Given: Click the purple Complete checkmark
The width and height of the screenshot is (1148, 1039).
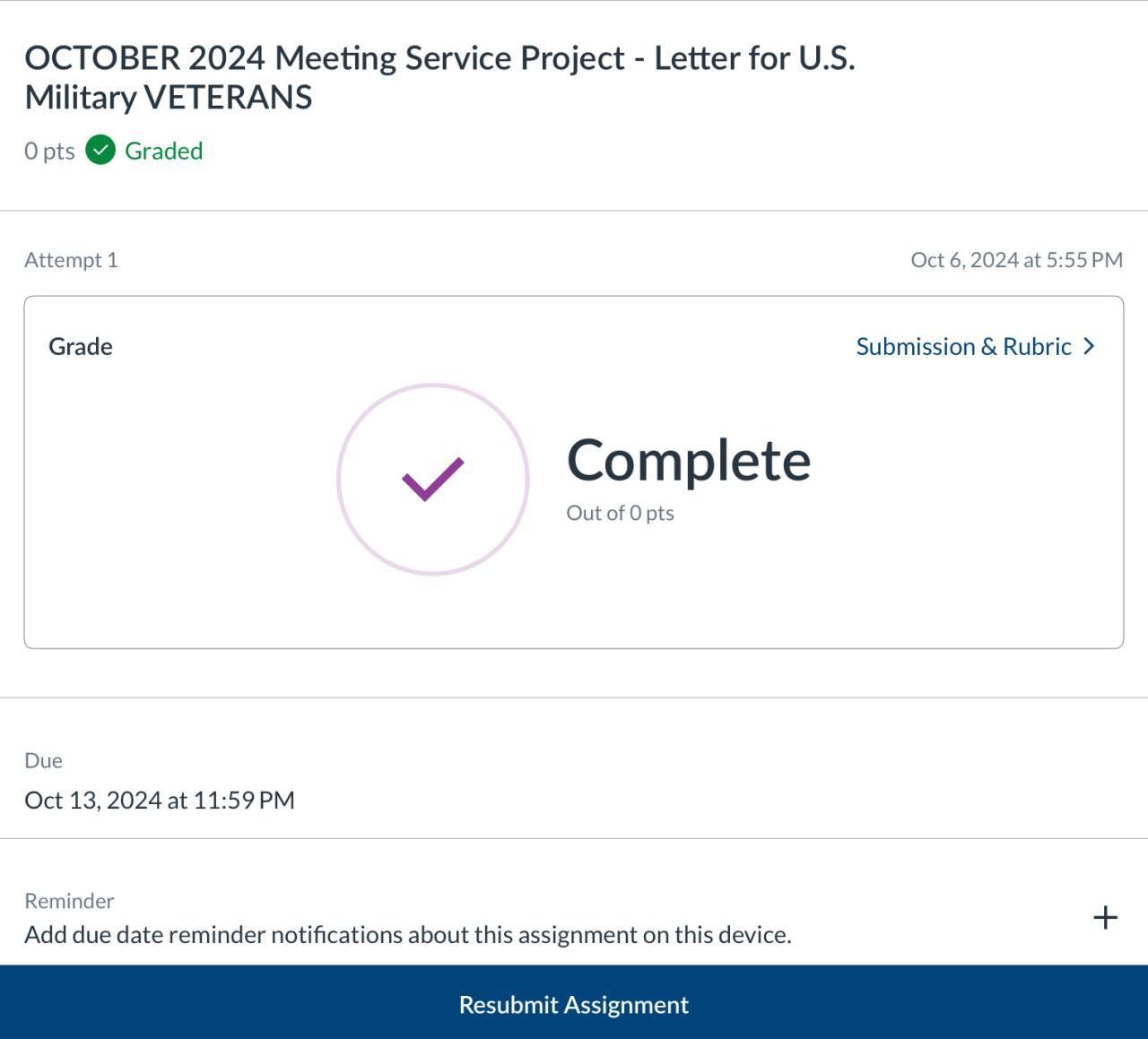Looking at the screenshot, I should (x=432, y=479).
